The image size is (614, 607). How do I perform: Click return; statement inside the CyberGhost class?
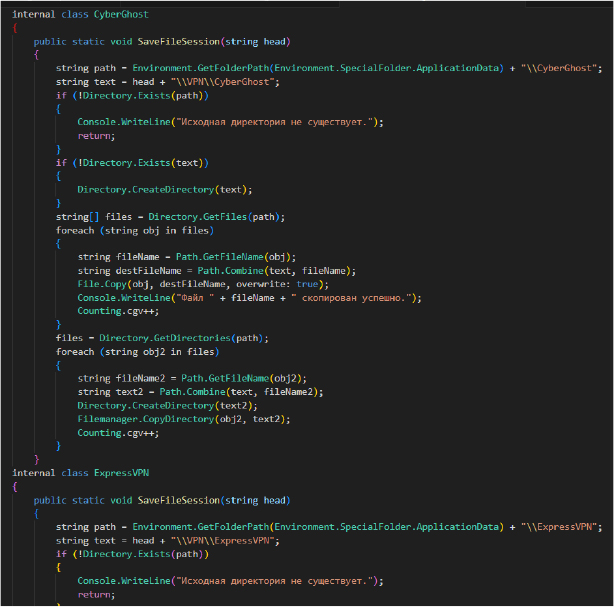tap(96, 136)
